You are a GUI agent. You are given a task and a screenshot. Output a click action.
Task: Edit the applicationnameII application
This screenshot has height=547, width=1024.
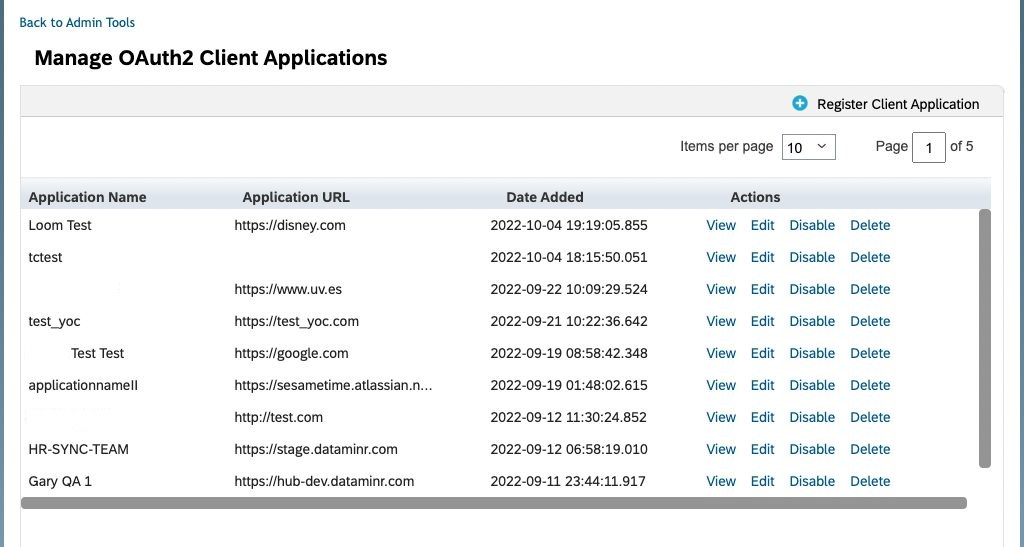[x=762, y=385]
